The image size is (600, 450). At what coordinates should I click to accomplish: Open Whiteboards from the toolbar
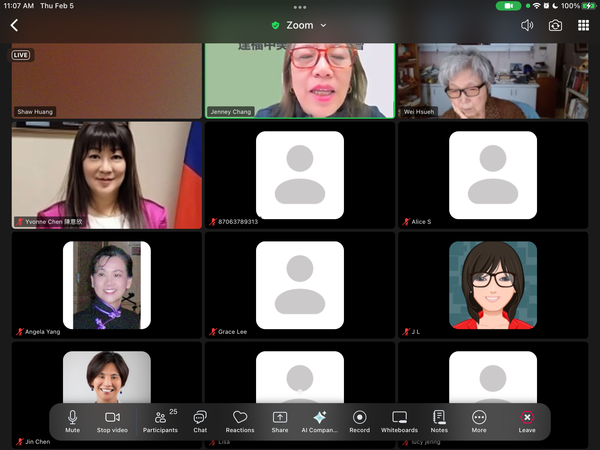pyautogui.click(x=399, y=419)
